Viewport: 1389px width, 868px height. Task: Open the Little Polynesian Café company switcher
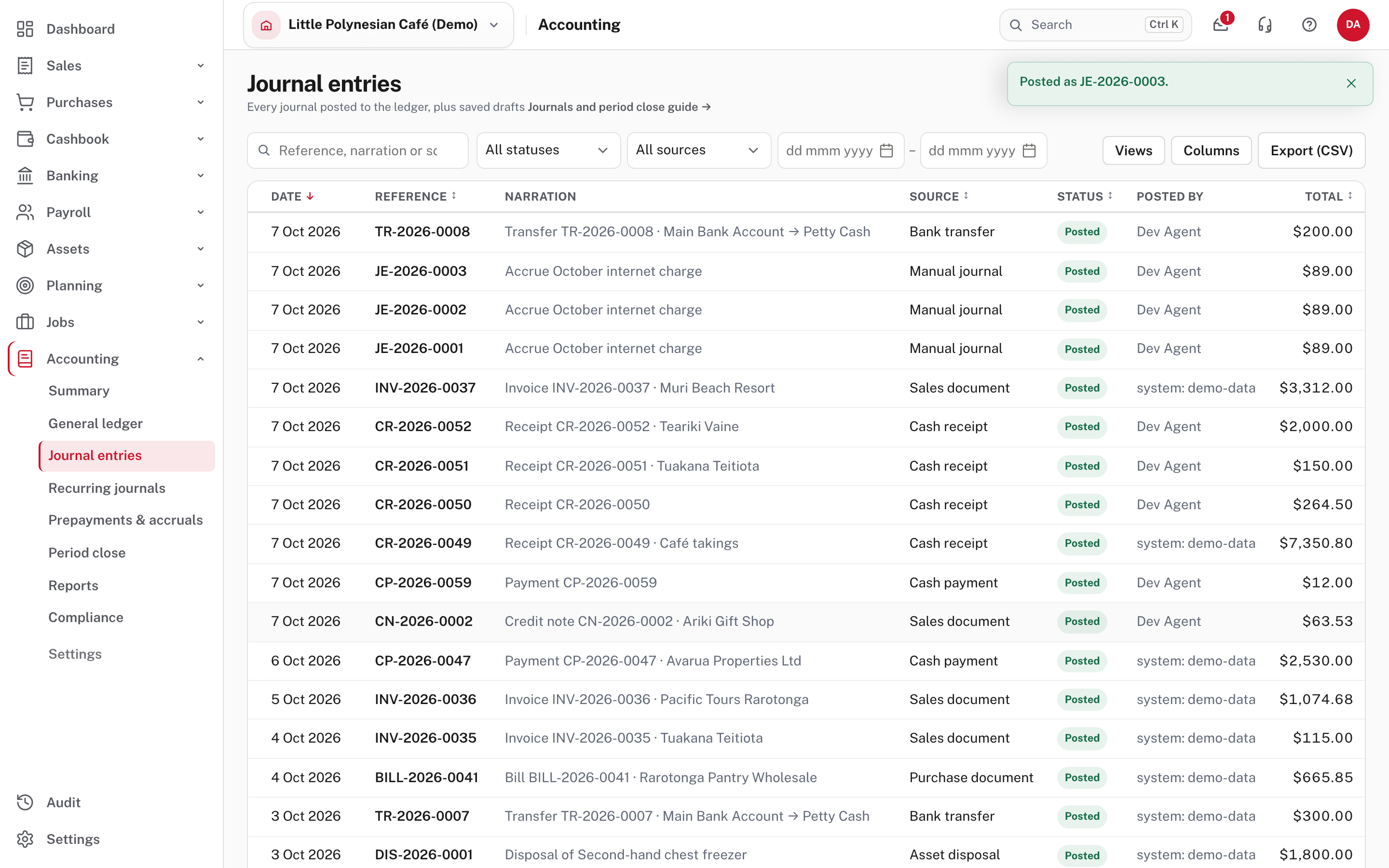(x=378, y=25)
